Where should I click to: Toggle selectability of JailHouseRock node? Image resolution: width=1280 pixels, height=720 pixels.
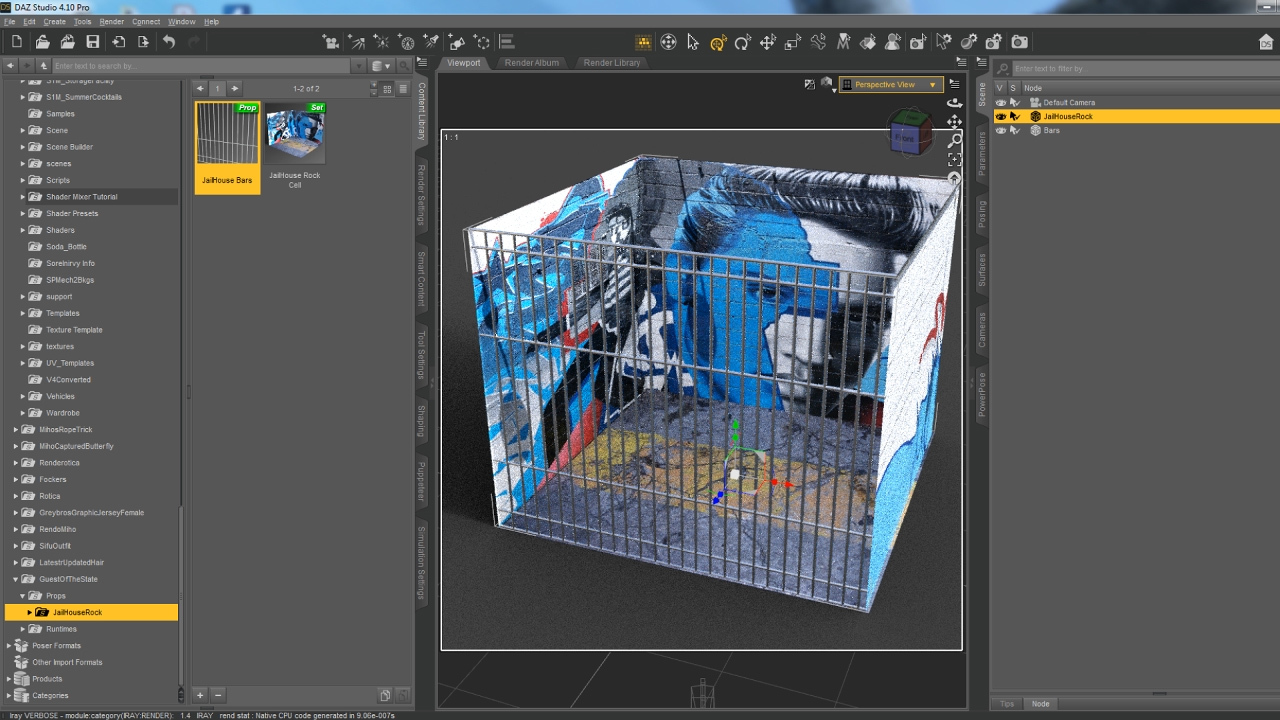tap(1015, 116)
